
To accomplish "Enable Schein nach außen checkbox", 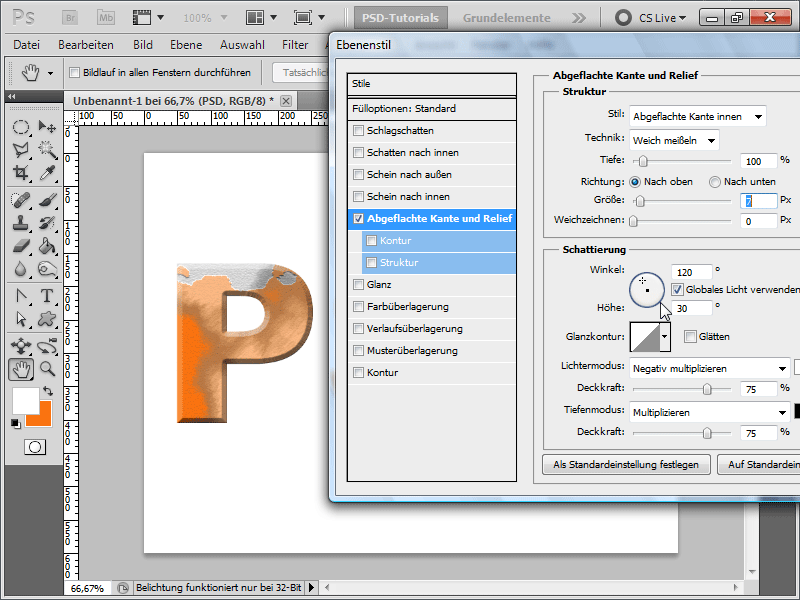I will tap(358, 174).
